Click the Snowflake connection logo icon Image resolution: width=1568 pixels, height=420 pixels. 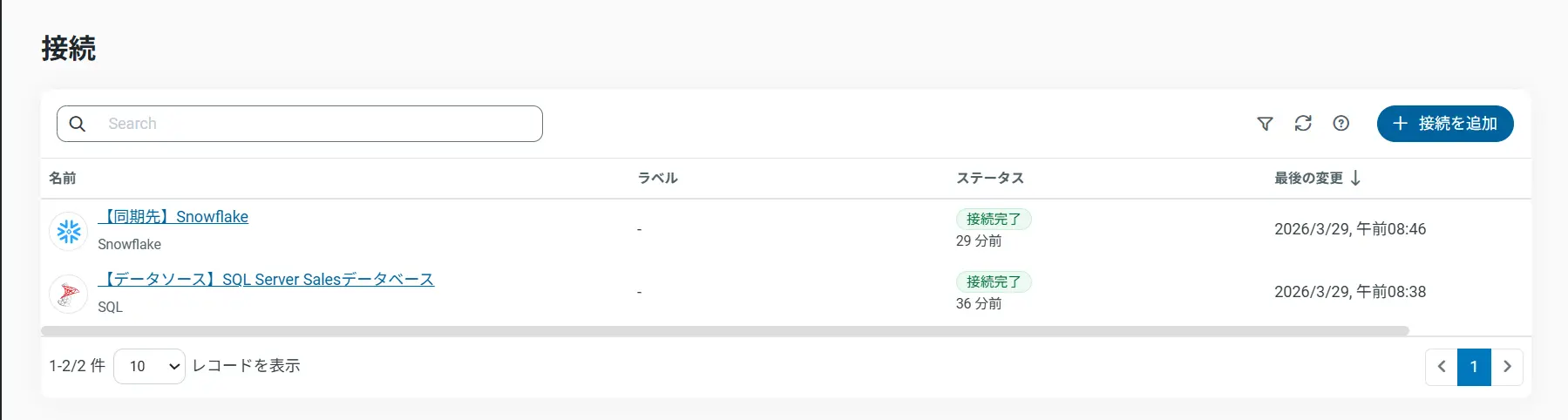click(69, 231)
